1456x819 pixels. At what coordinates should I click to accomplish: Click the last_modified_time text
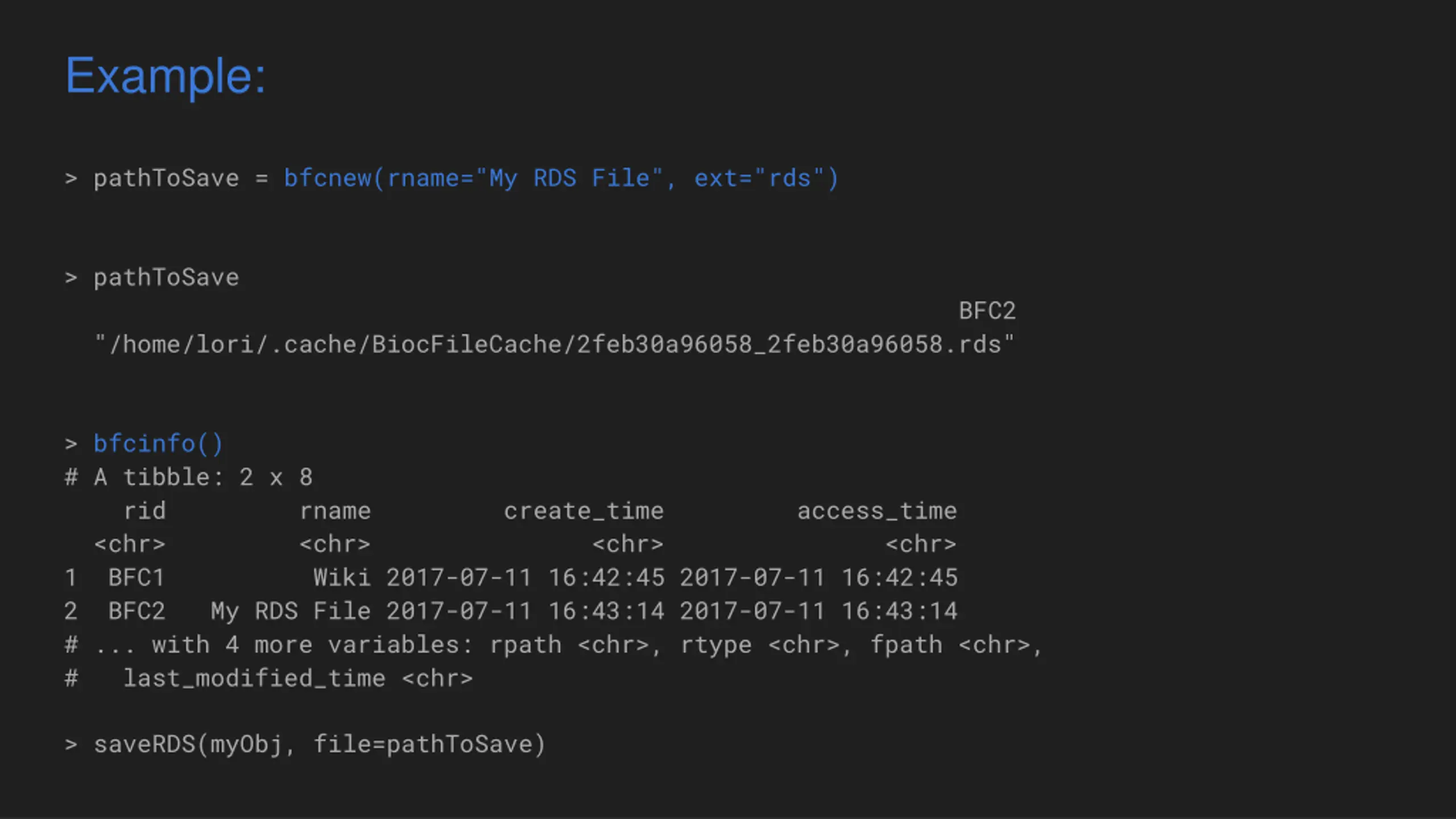254,679
